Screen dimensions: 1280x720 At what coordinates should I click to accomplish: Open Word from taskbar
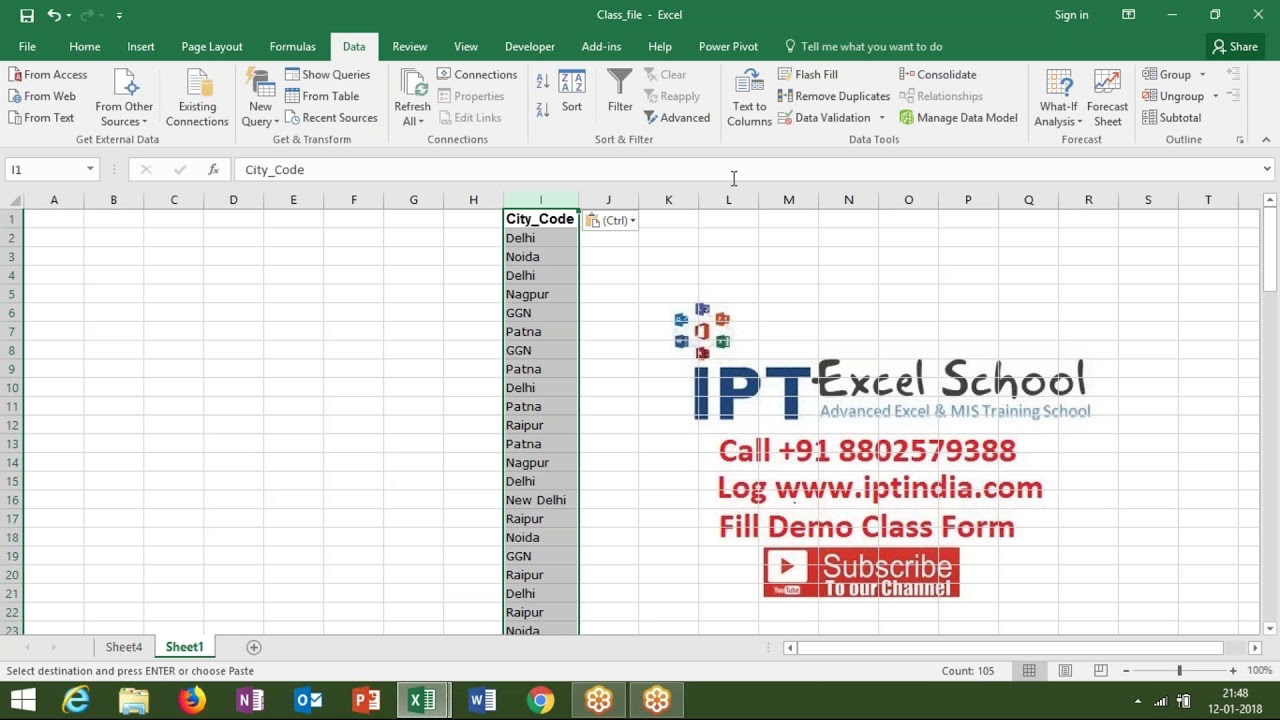coord(482,700)
